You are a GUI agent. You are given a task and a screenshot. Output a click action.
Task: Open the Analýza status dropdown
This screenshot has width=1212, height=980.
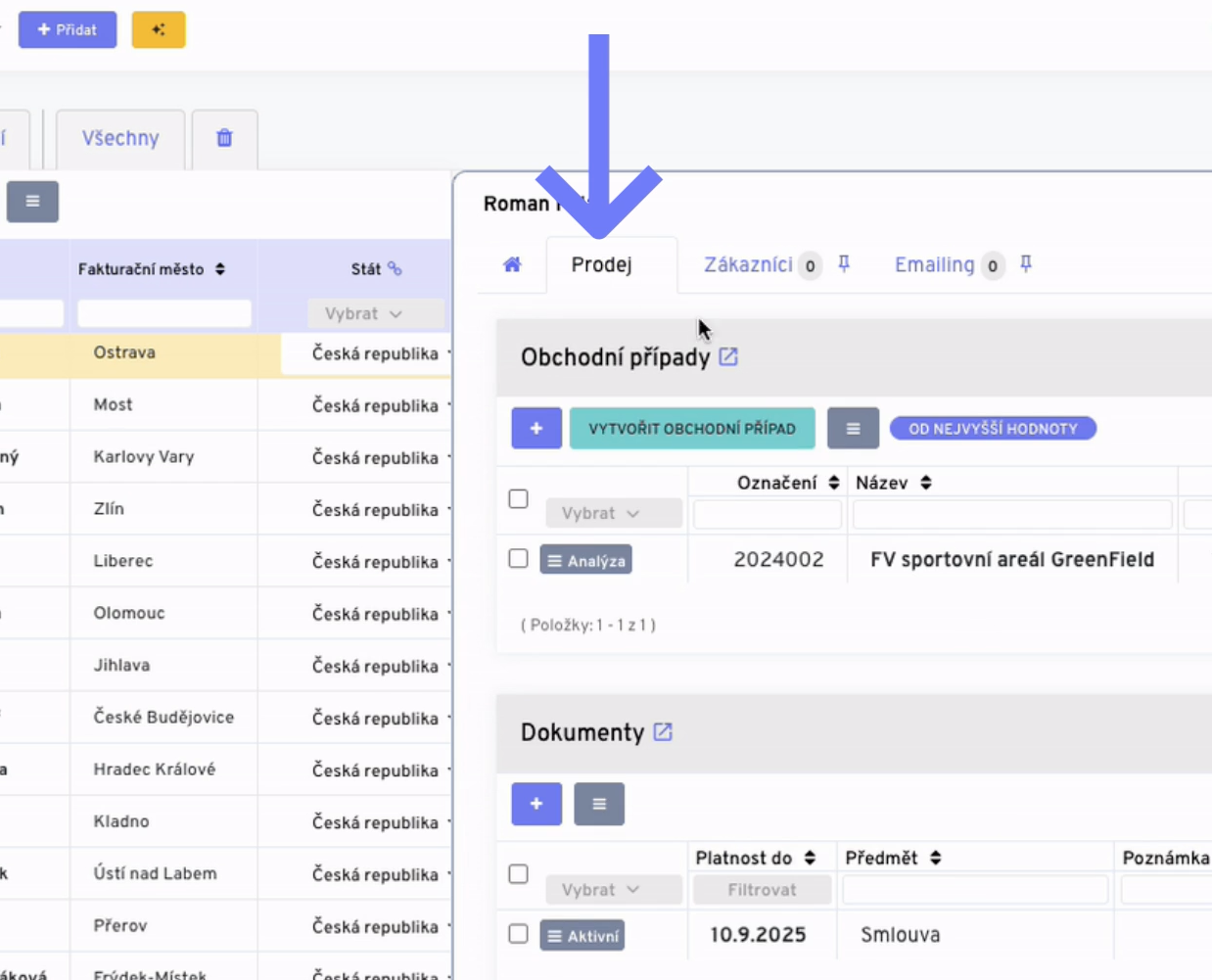point(585,561)
